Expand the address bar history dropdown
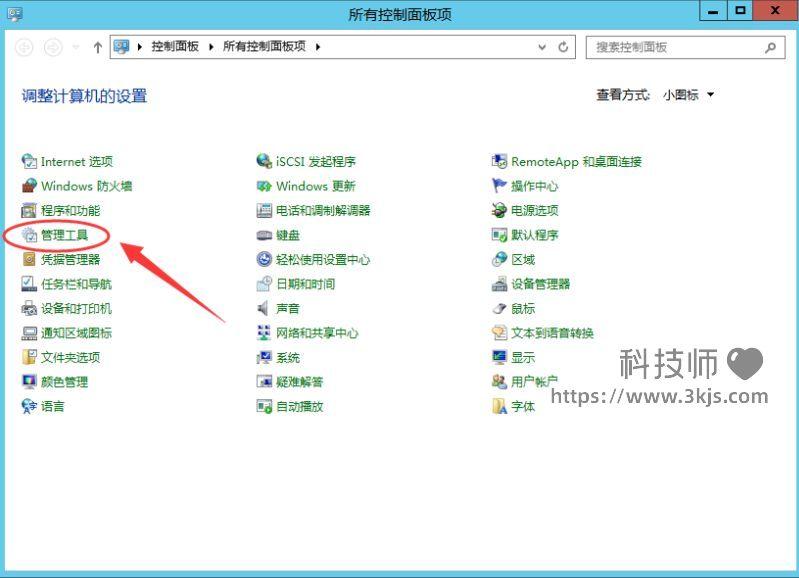 click(x=542, y=47)
